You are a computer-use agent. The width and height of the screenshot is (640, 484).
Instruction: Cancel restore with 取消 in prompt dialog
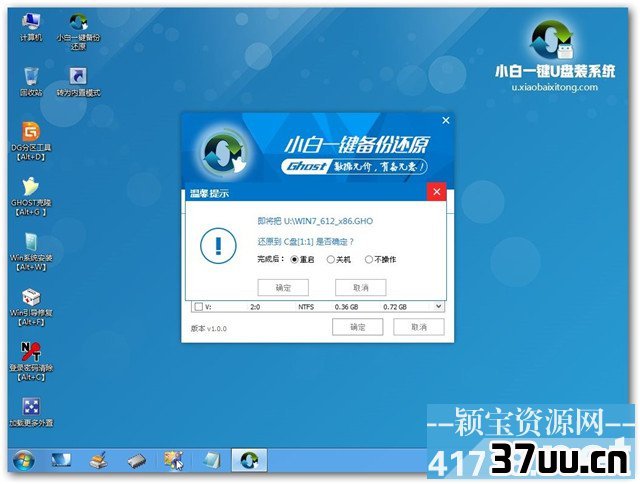[360, 288]
